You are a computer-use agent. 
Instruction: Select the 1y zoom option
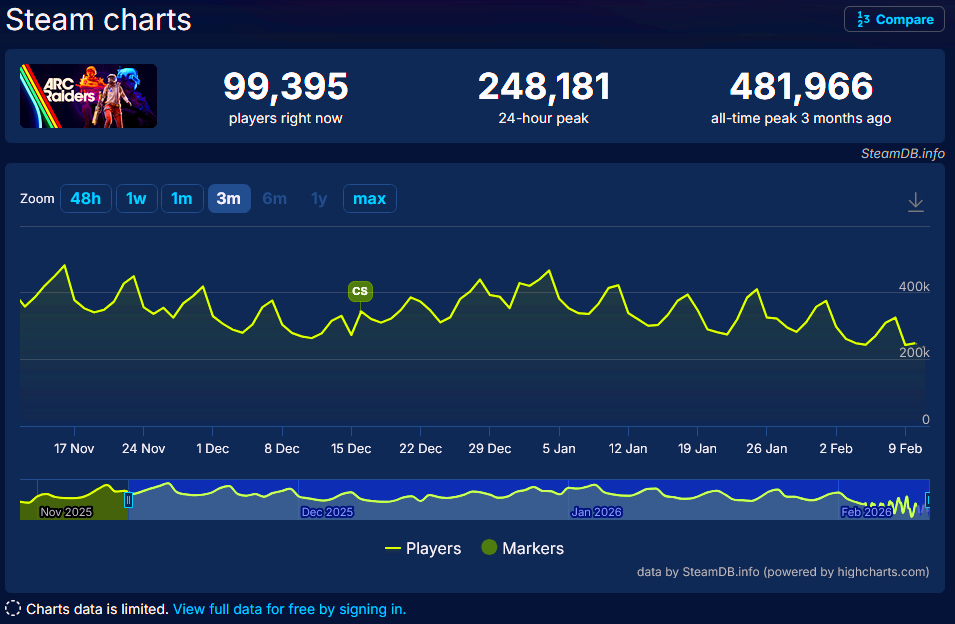tap(319, 198)
